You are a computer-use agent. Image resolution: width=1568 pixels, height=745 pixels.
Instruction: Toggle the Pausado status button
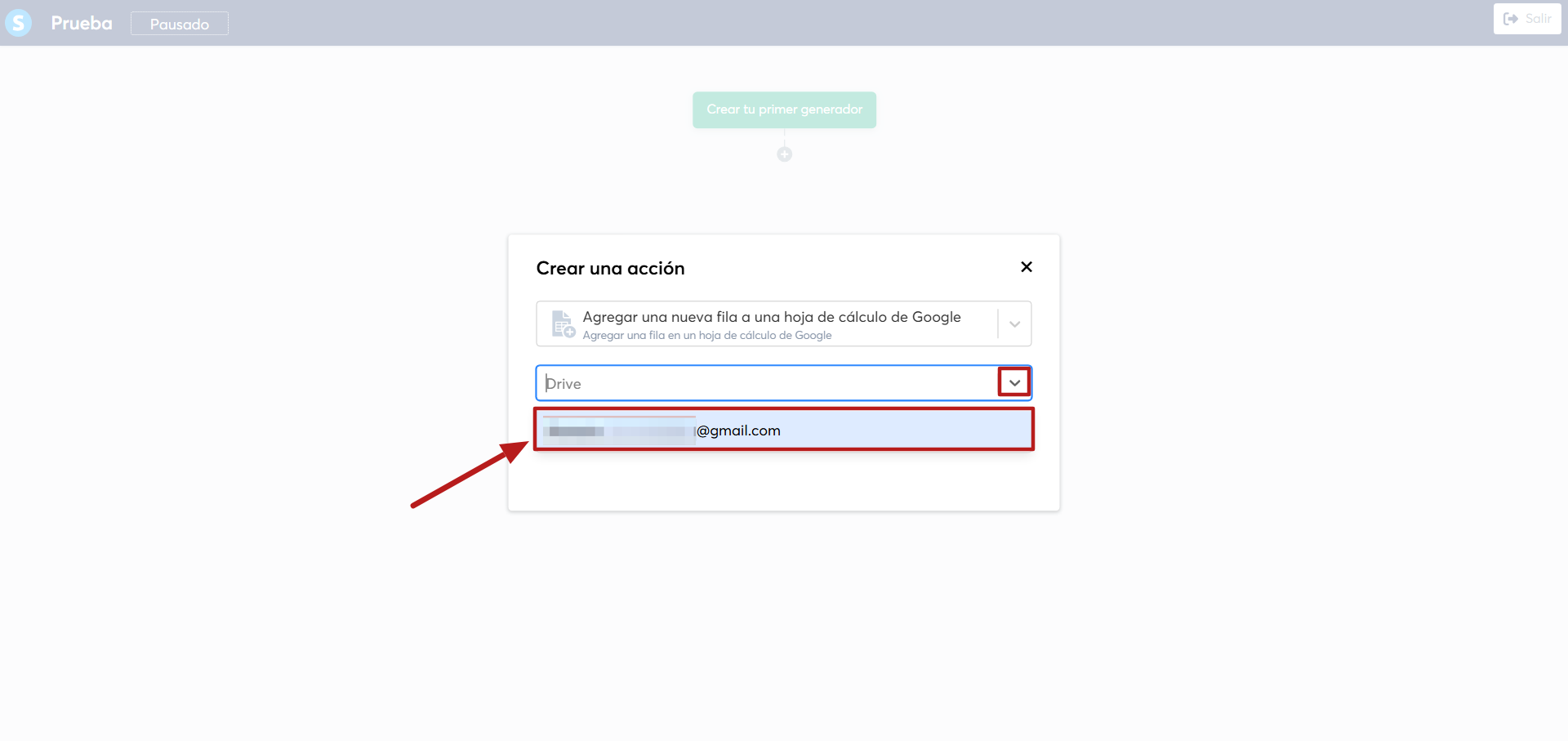tap(180, 24)
